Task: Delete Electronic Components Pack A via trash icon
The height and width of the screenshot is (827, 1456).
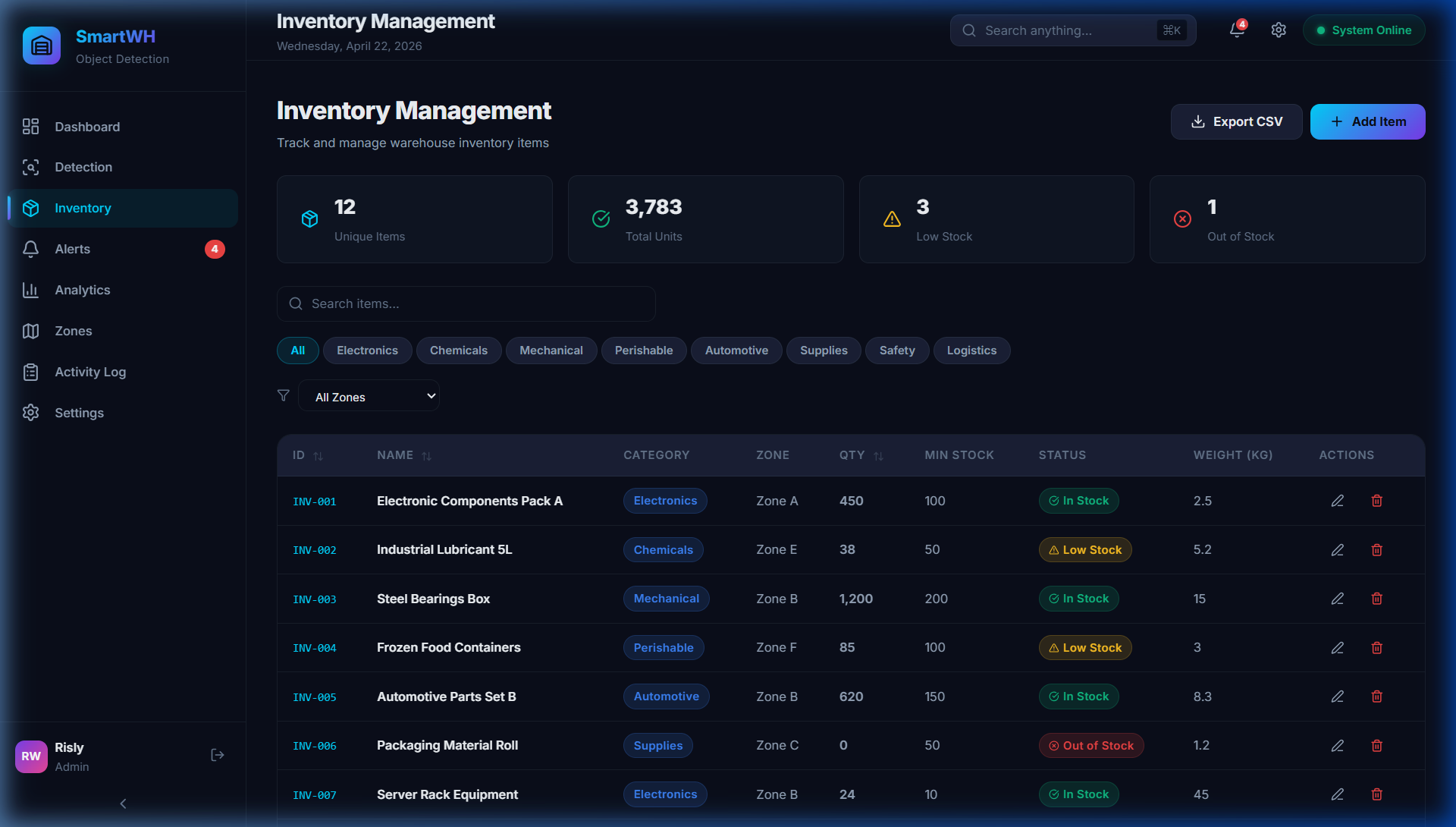Action: click(x=1376, y=501)
